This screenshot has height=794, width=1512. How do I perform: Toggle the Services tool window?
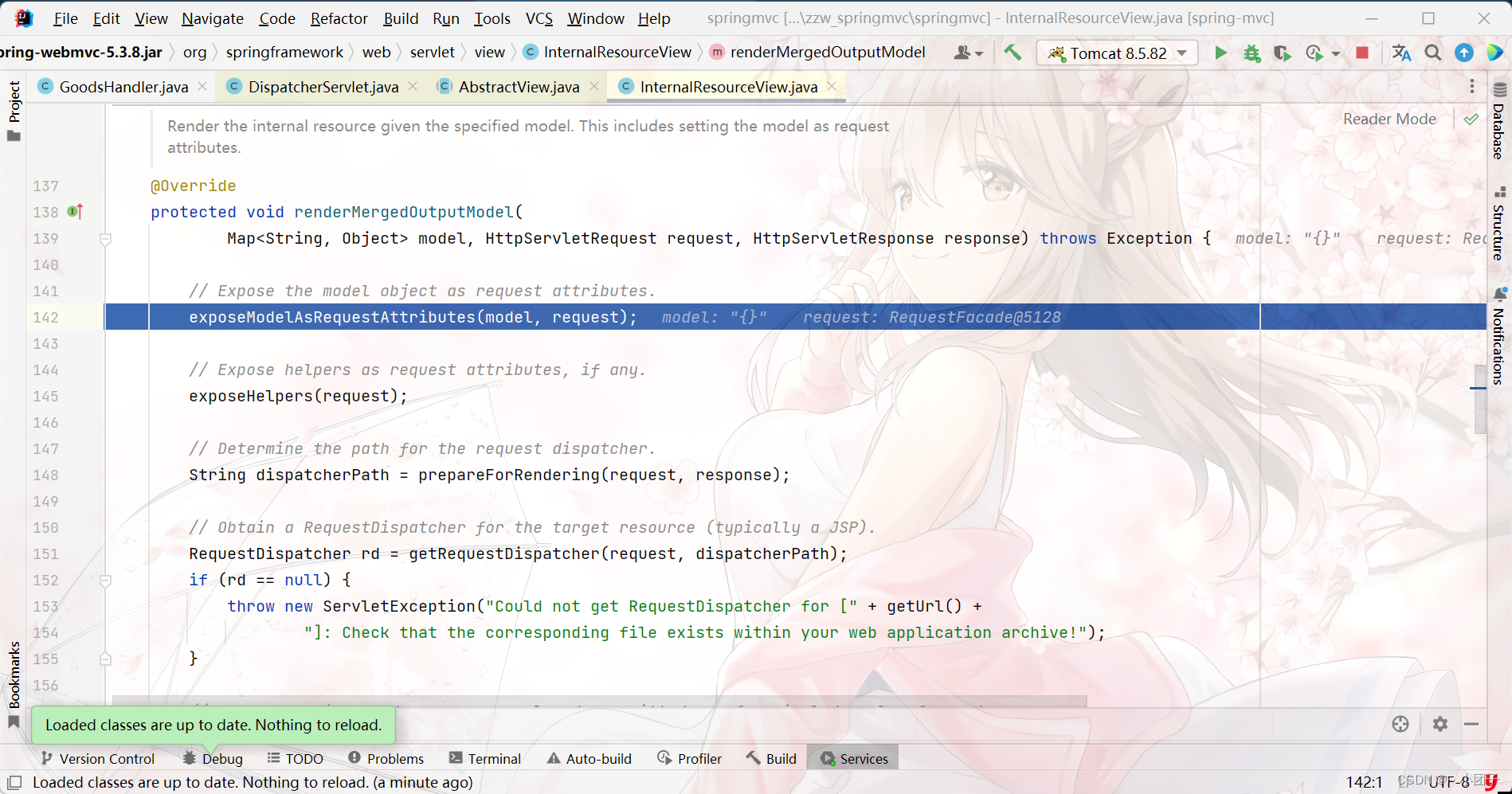pyautogui.click(x=854, y=758)
